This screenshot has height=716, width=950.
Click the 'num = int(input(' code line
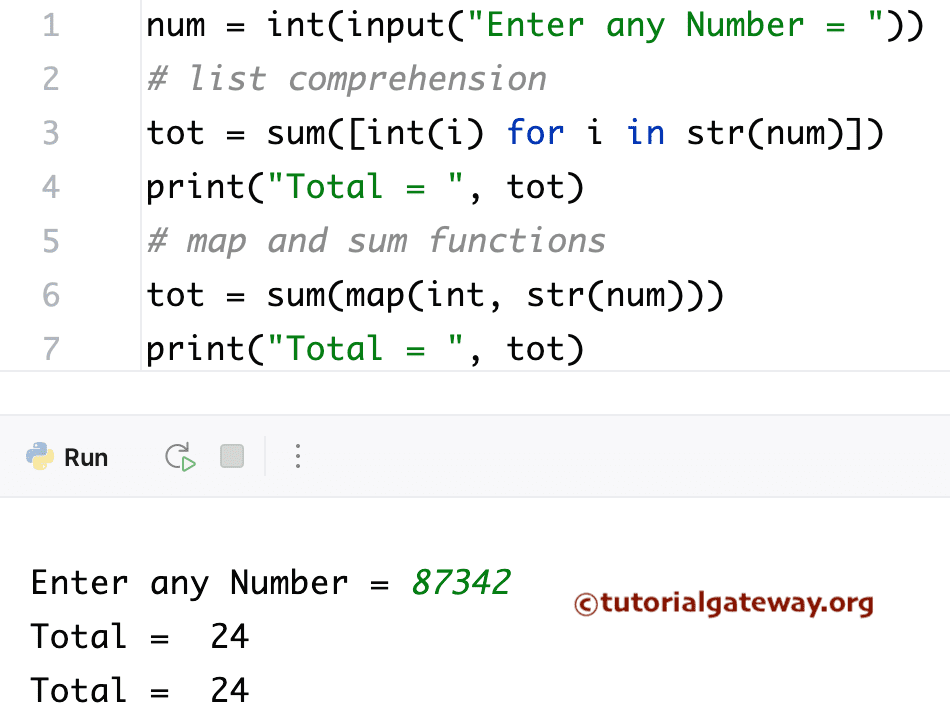pos(535,26)
